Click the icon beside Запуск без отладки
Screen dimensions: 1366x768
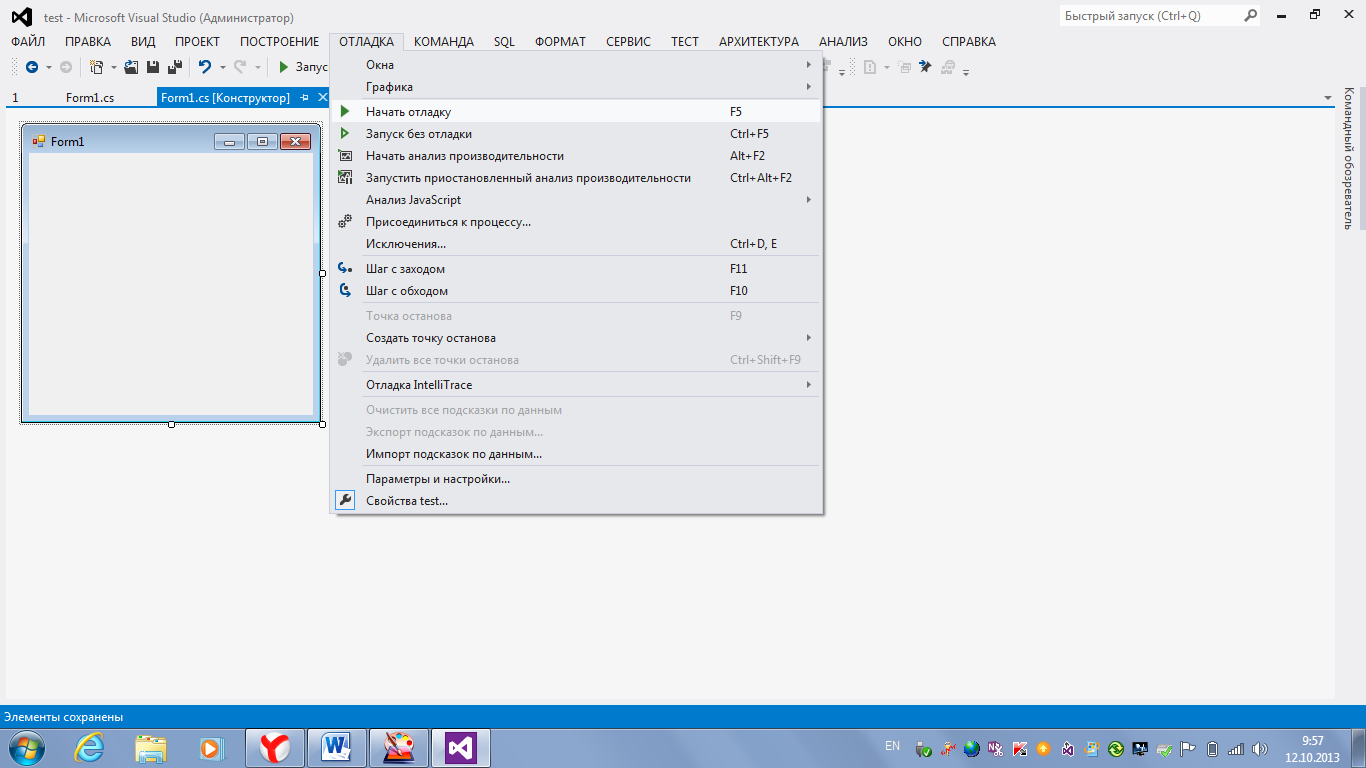click(x=345, y=133)
